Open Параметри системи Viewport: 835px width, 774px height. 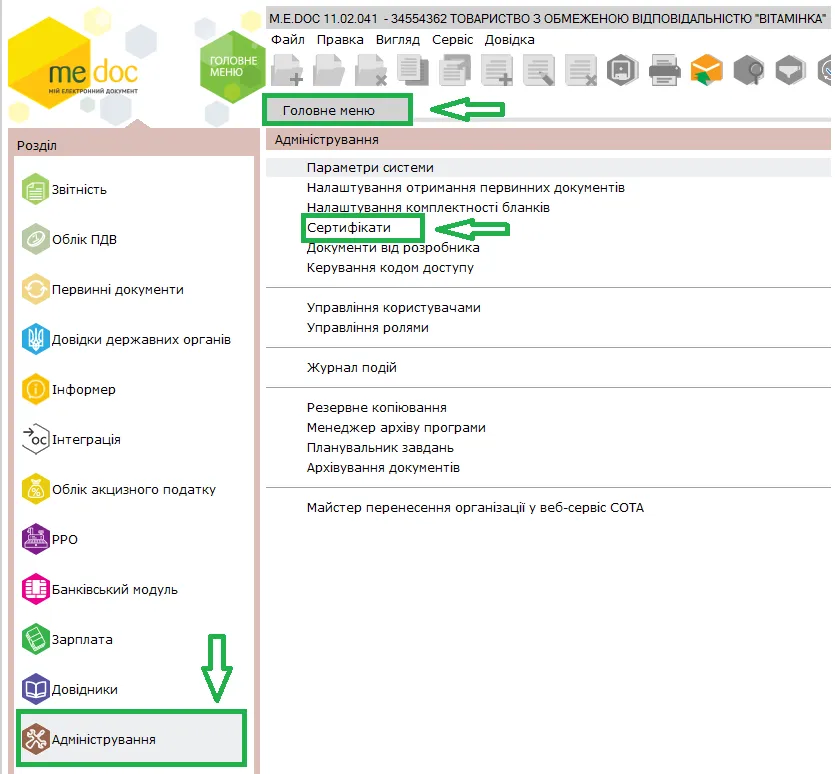pos(370,168)
